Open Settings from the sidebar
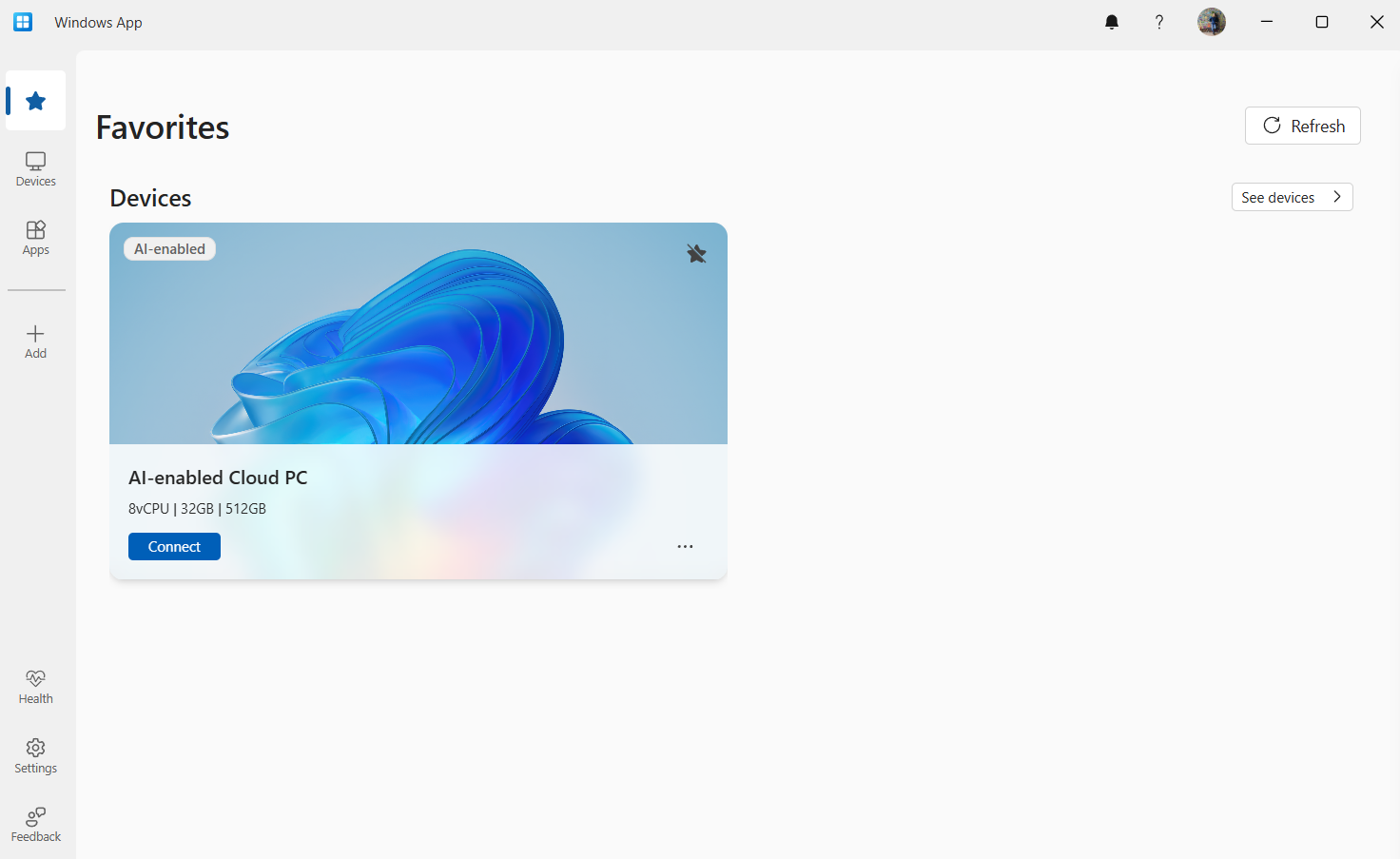The width and height of the screenshot is (1400, 859). (x=35, y=755)
